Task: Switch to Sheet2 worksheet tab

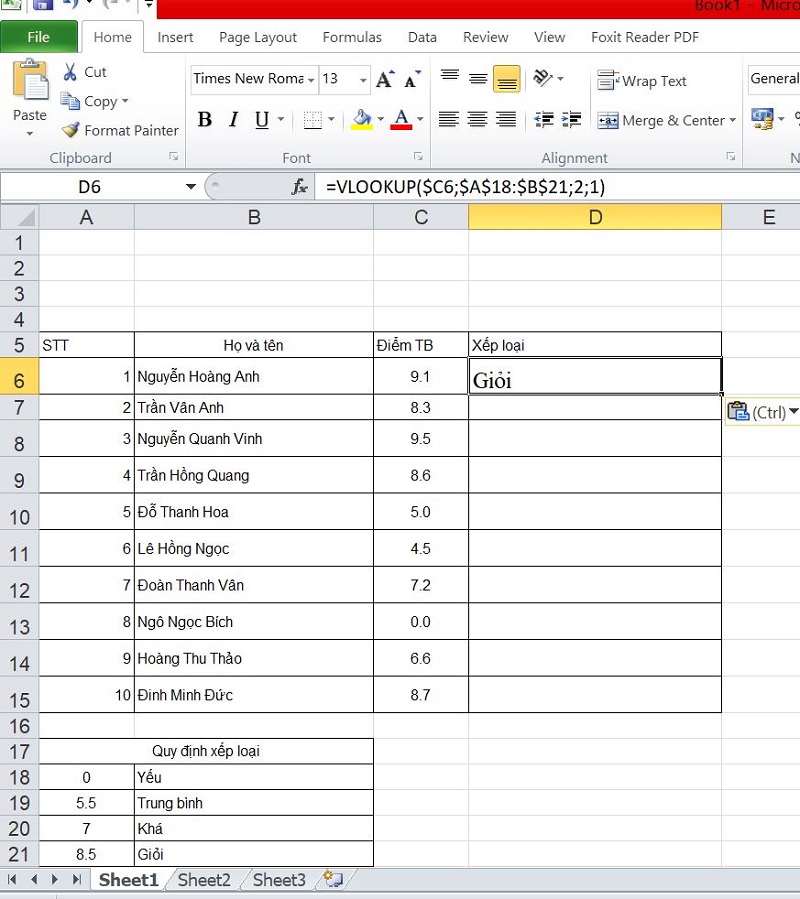Action: tap(204, 880)
